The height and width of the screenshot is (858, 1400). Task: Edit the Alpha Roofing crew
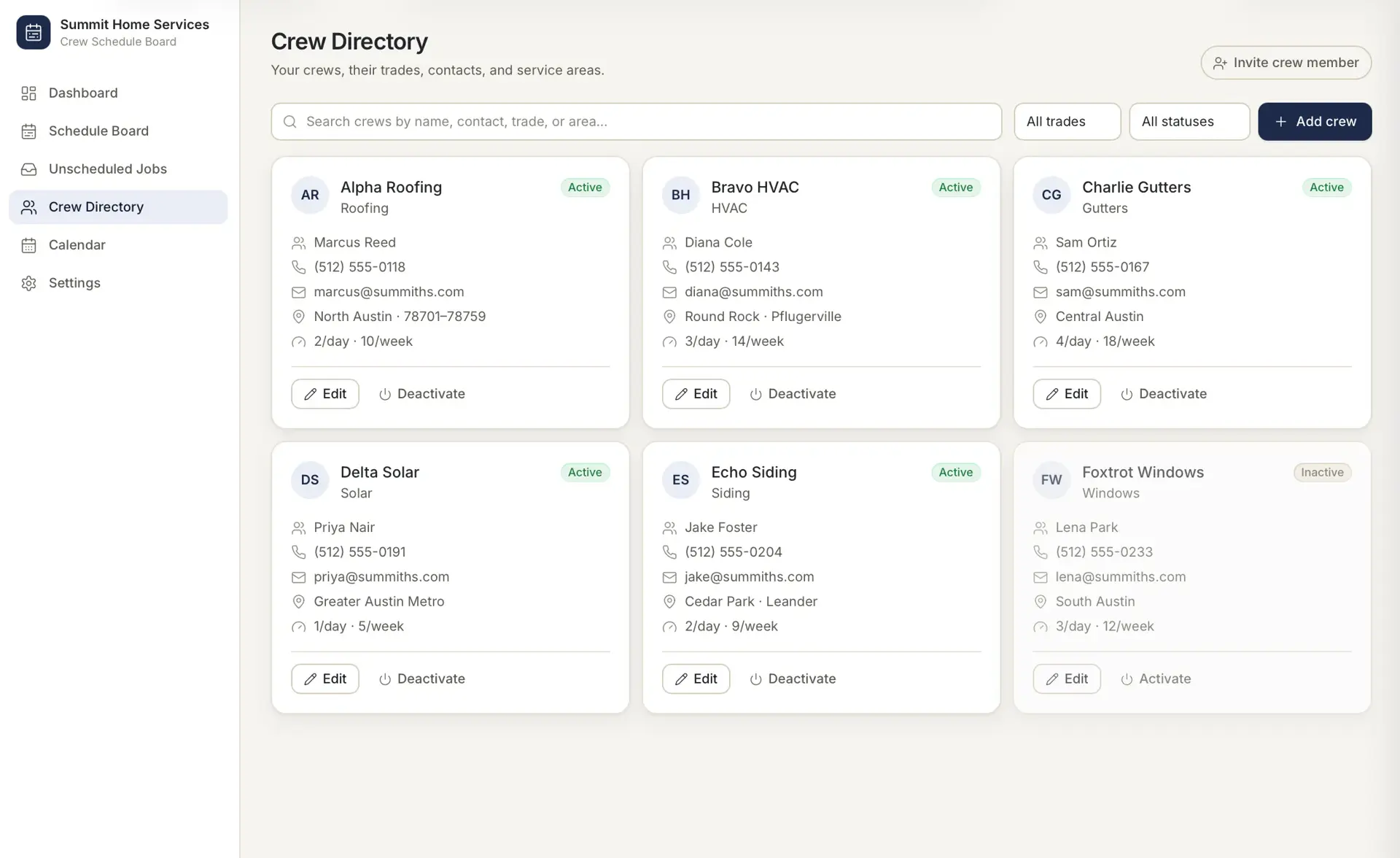325,394
